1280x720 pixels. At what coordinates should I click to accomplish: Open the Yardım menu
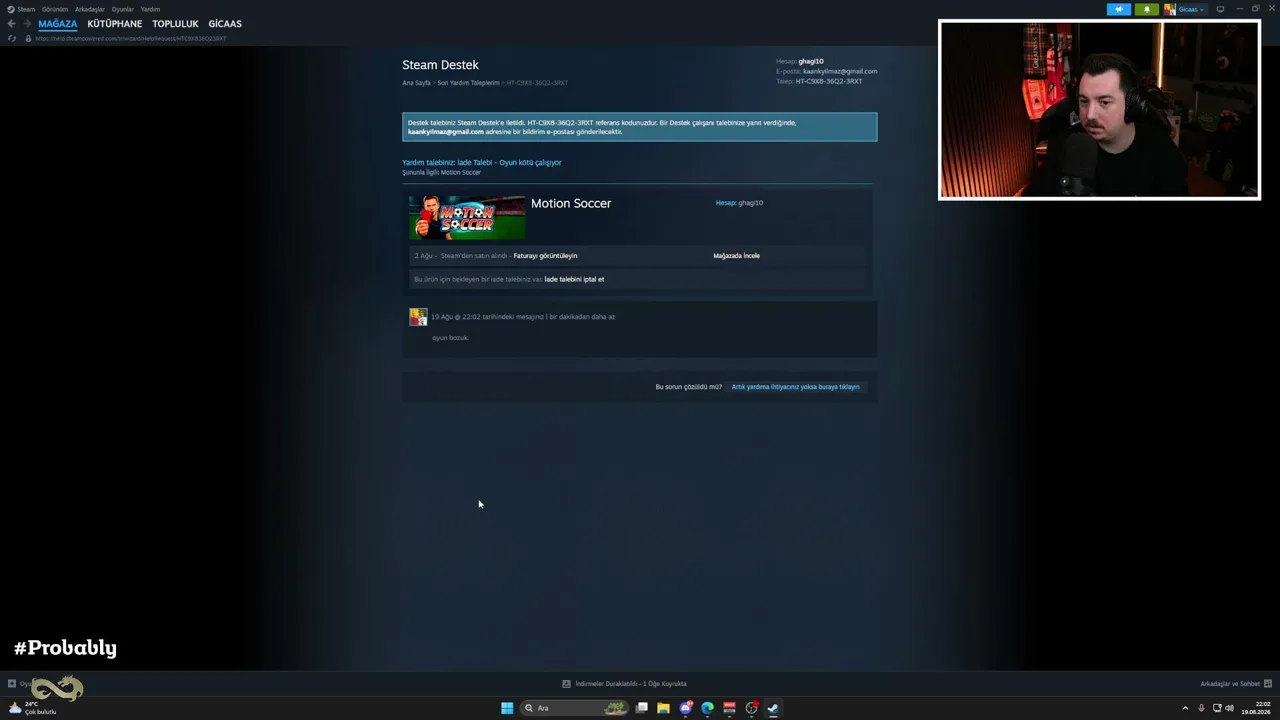(150, 9)
